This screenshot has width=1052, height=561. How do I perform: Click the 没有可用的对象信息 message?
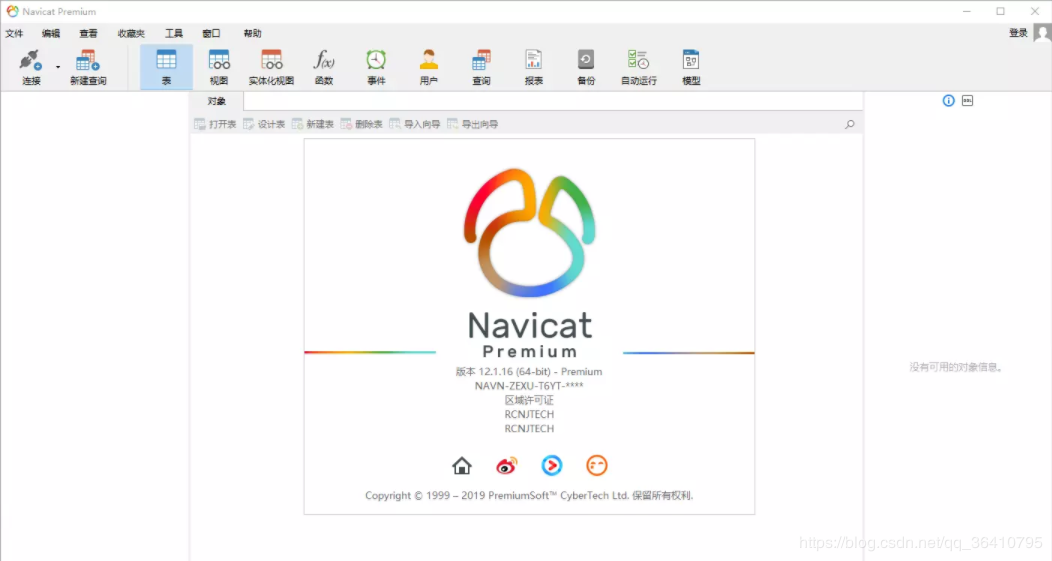coord(955,367)
